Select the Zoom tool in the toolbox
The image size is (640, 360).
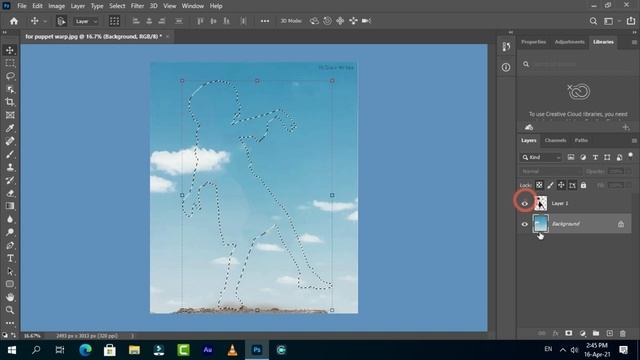[x=10, y=310]
